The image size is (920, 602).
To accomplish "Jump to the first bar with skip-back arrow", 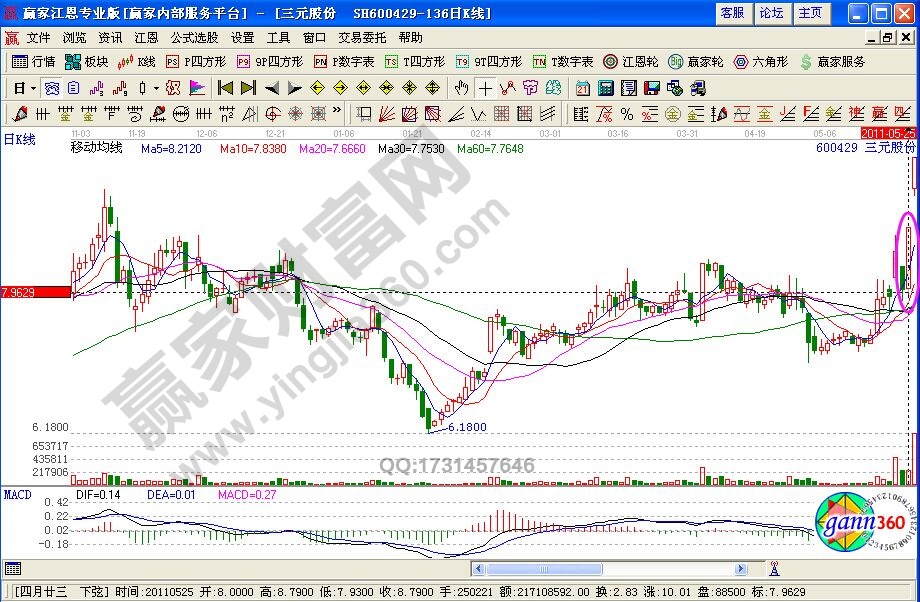I will click(226, 88).
